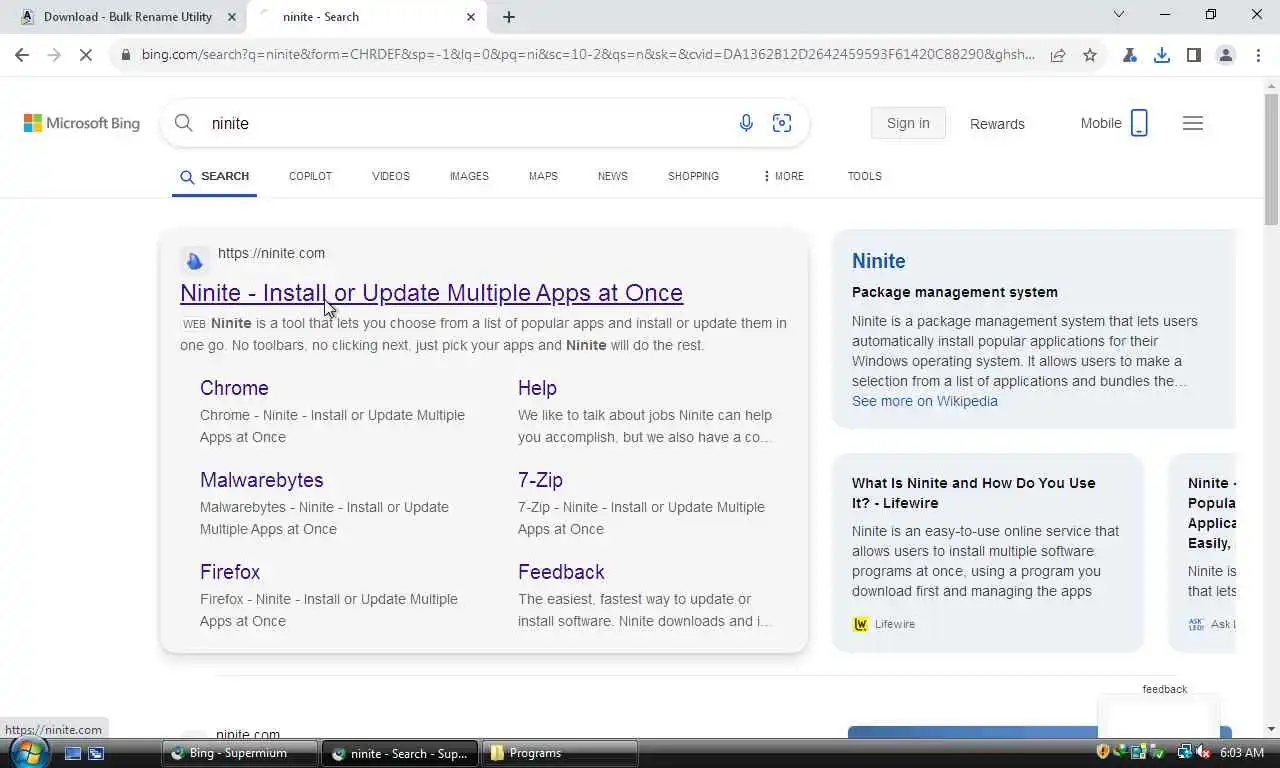Expand the MORE search categories menu
1280x768 pixels.
(783, 176)
